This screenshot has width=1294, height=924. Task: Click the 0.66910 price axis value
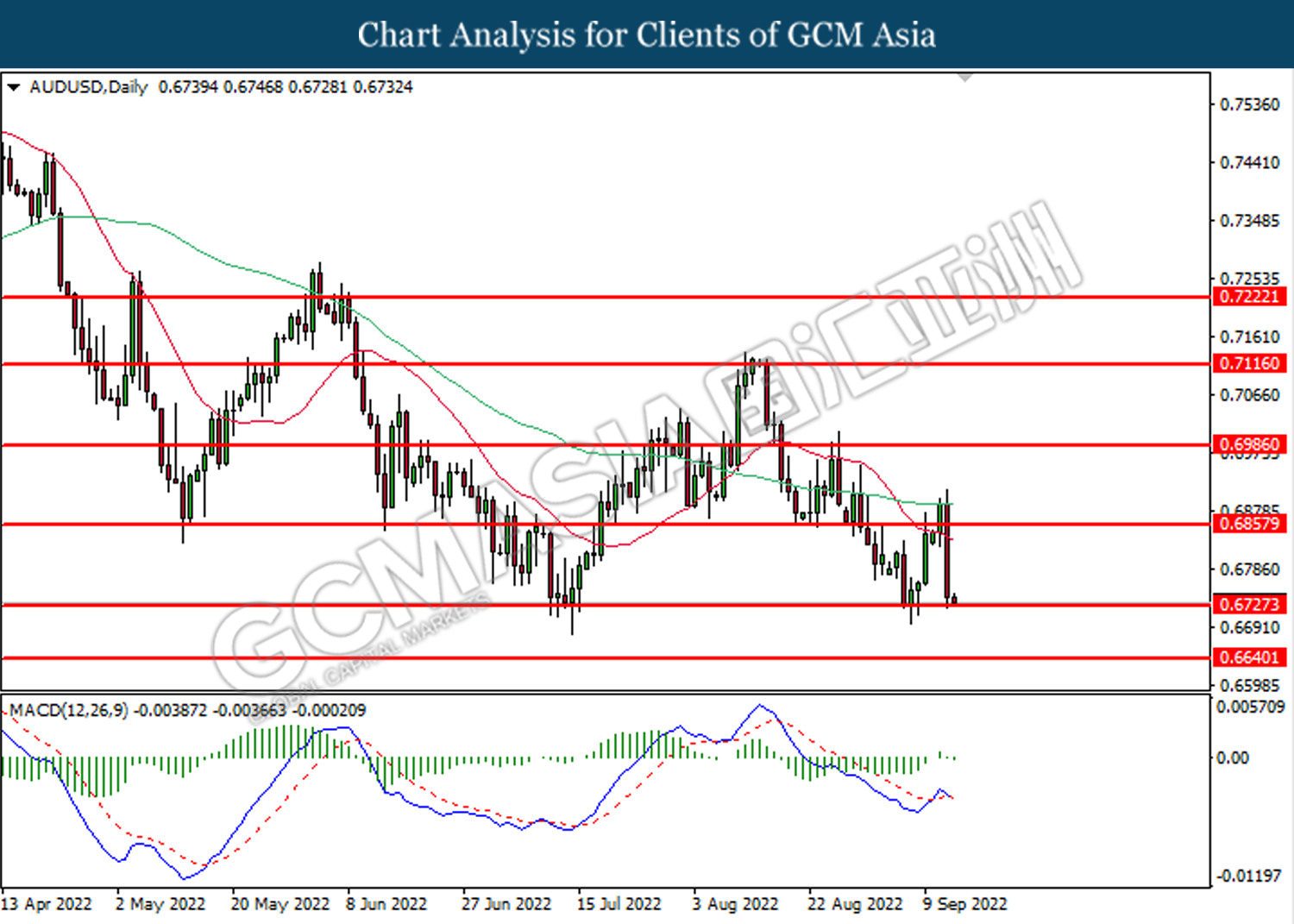click(1250, 627)
